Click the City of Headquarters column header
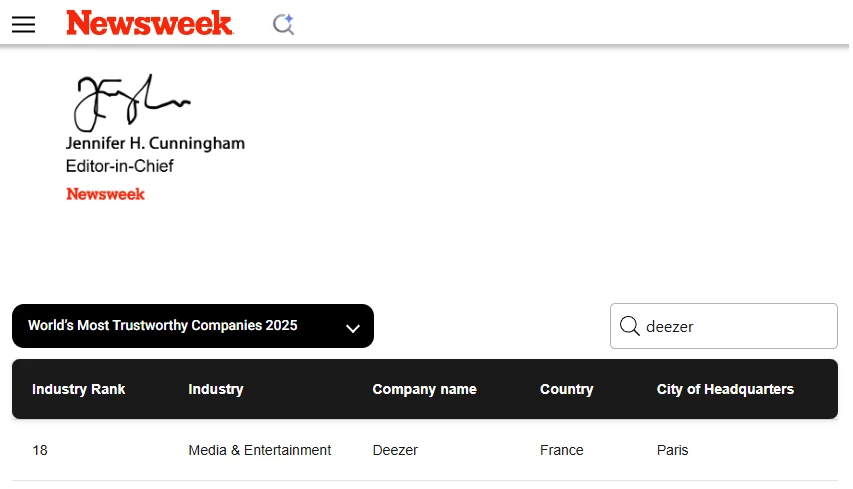Image resolution: width=853 pixels, height=489 pixels. [x=725, y=389]
